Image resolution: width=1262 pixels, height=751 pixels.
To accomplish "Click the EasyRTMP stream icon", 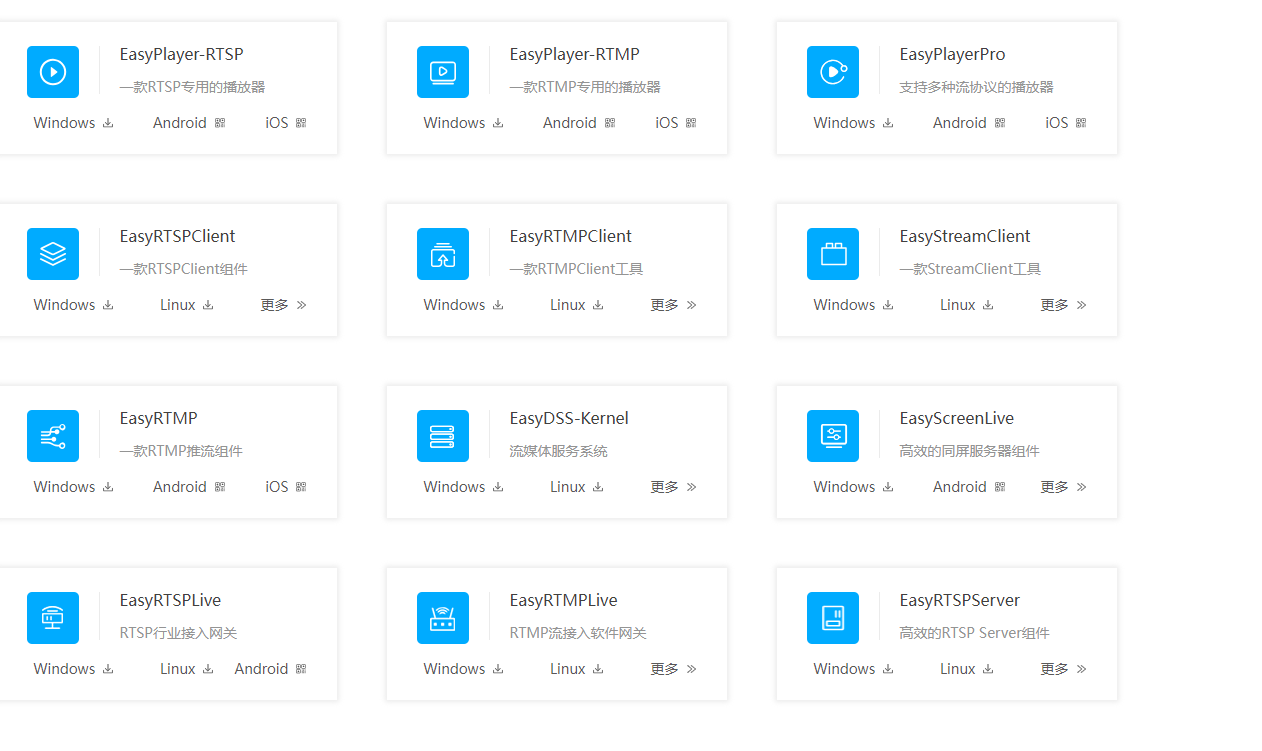I will (53, 436).
